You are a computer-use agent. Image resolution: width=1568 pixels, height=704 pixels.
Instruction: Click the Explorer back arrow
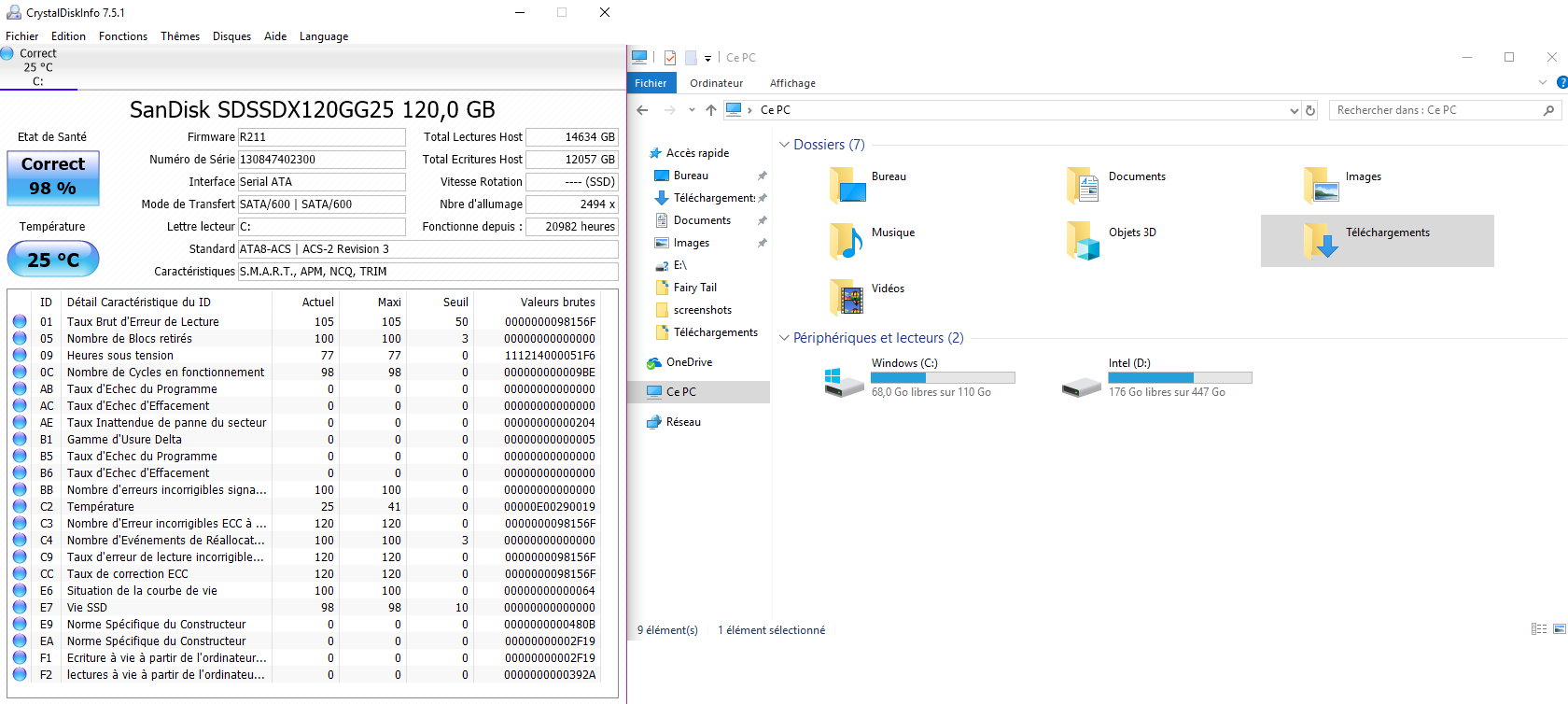642,110
